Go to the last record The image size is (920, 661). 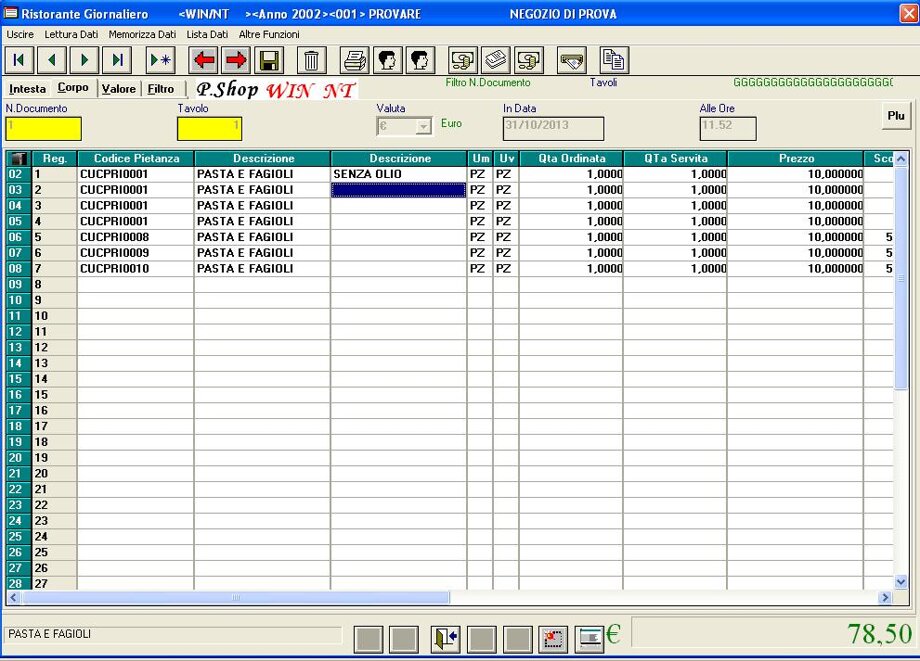point(117,60)
